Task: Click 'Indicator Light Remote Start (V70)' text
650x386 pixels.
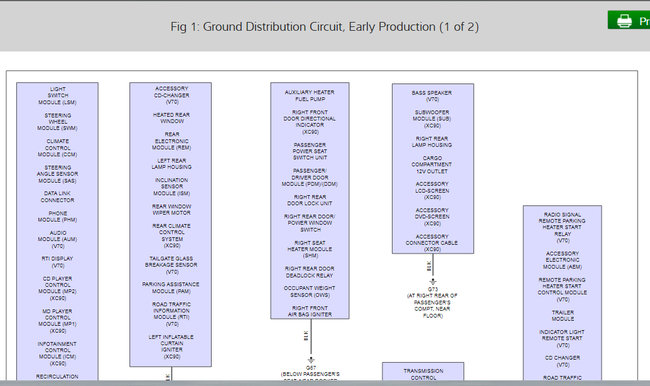Action: pos(563,338)
